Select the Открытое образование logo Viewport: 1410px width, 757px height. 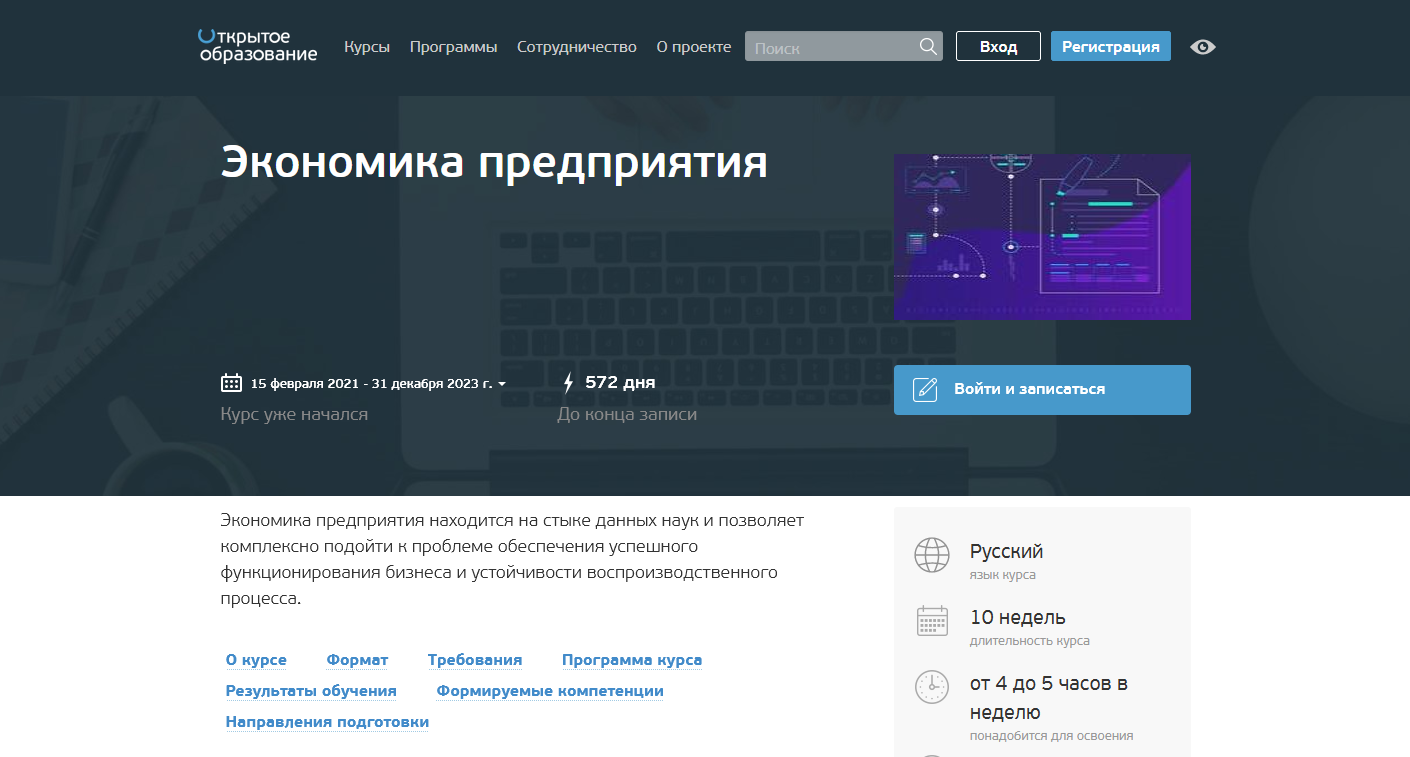256,47
